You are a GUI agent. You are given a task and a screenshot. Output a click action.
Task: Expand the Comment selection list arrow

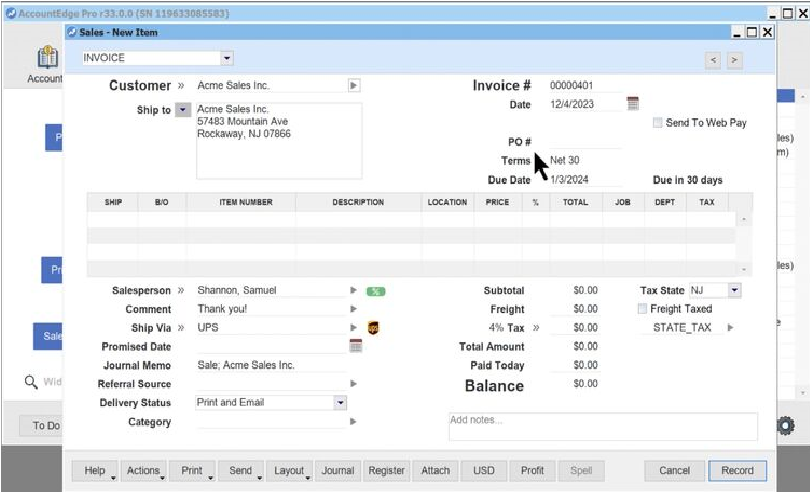(x=353, y=309)
